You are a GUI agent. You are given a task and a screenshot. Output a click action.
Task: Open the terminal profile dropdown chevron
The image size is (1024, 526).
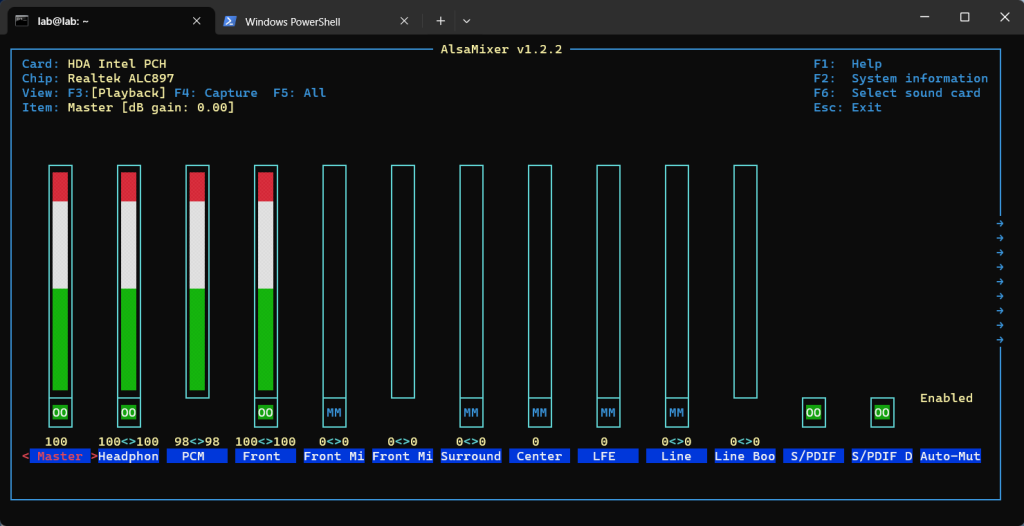tap(466, 21)
